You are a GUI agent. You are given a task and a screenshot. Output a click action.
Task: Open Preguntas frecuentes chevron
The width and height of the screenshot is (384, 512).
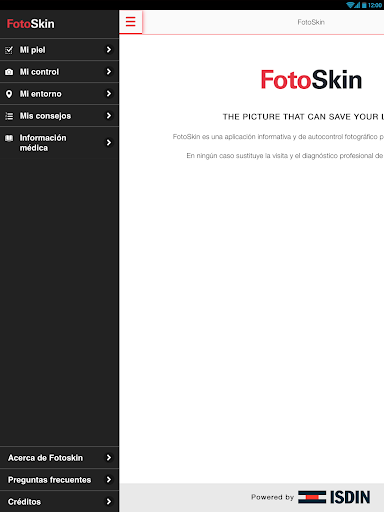point(109,480)
